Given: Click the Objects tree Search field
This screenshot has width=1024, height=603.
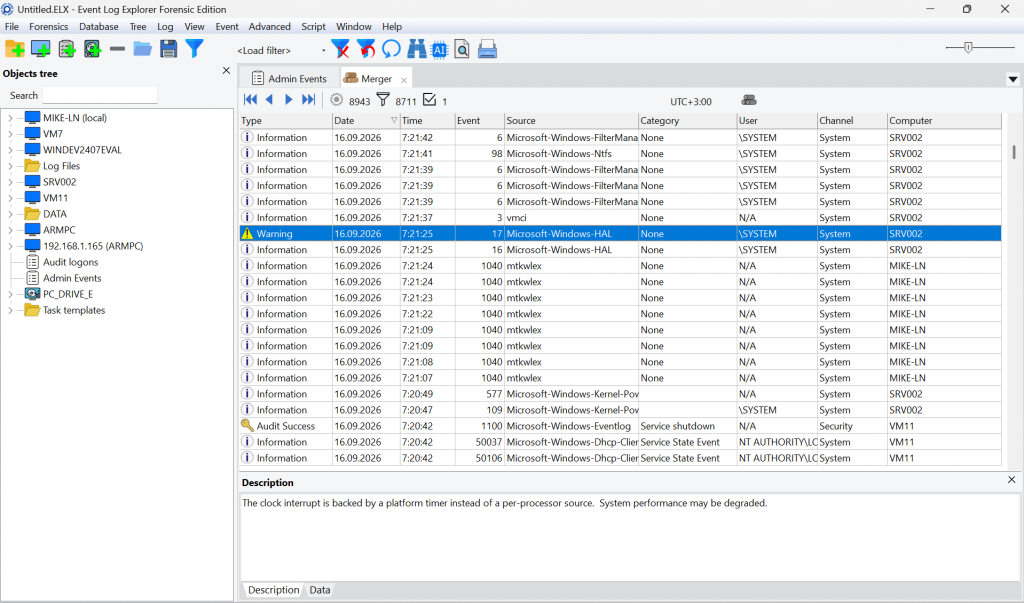Looking at the screenshot, I should pyautogui.click(x=100, y=95).
